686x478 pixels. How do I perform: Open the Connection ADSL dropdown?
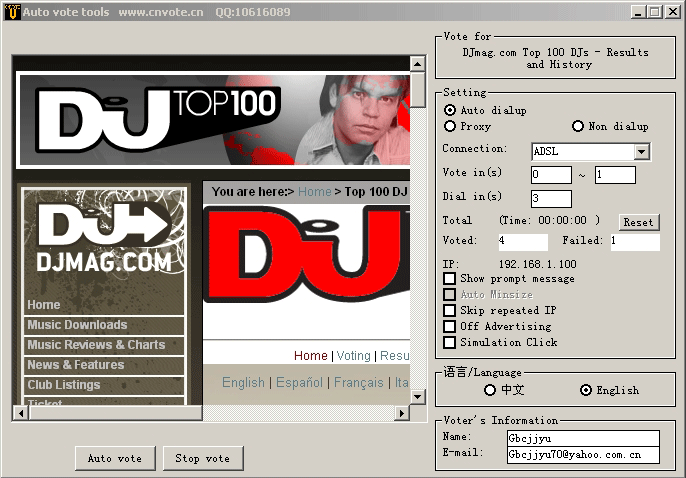coord(641,152)
